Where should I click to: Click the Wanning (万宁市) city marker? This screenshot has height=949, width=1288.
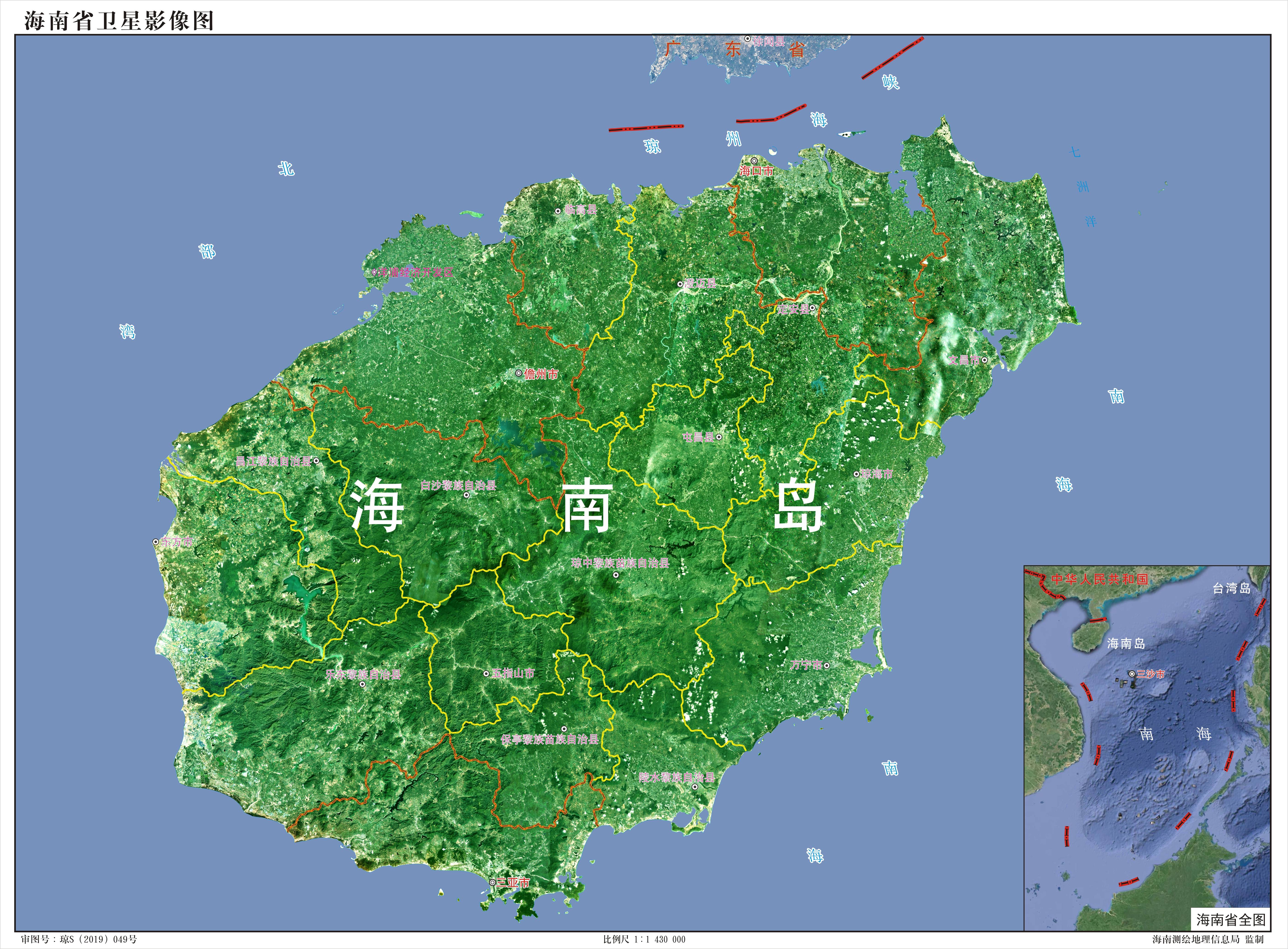[x=827, y=665]
